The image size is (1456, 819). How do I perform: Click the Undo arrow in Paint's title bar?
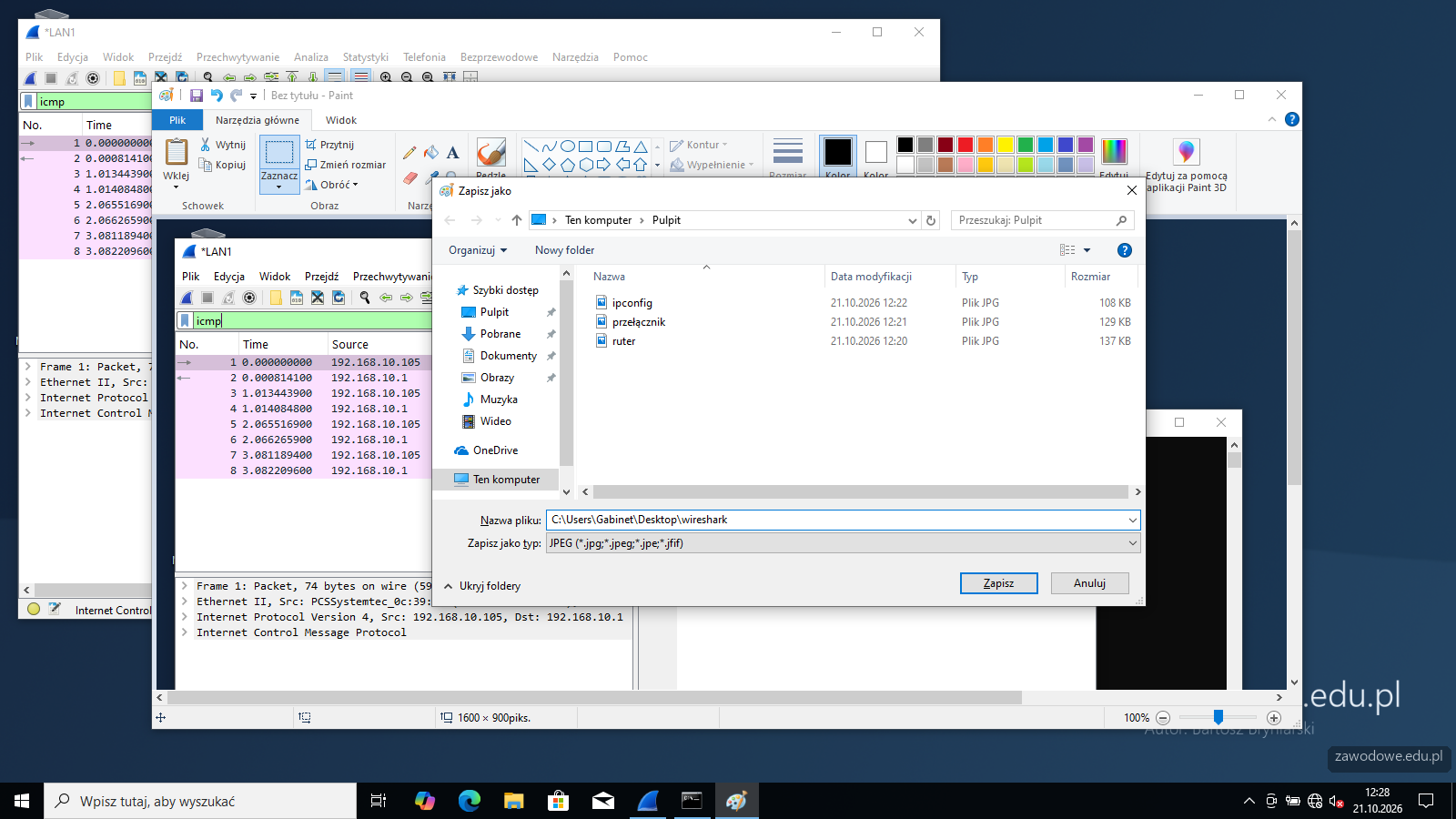point(217,96)
